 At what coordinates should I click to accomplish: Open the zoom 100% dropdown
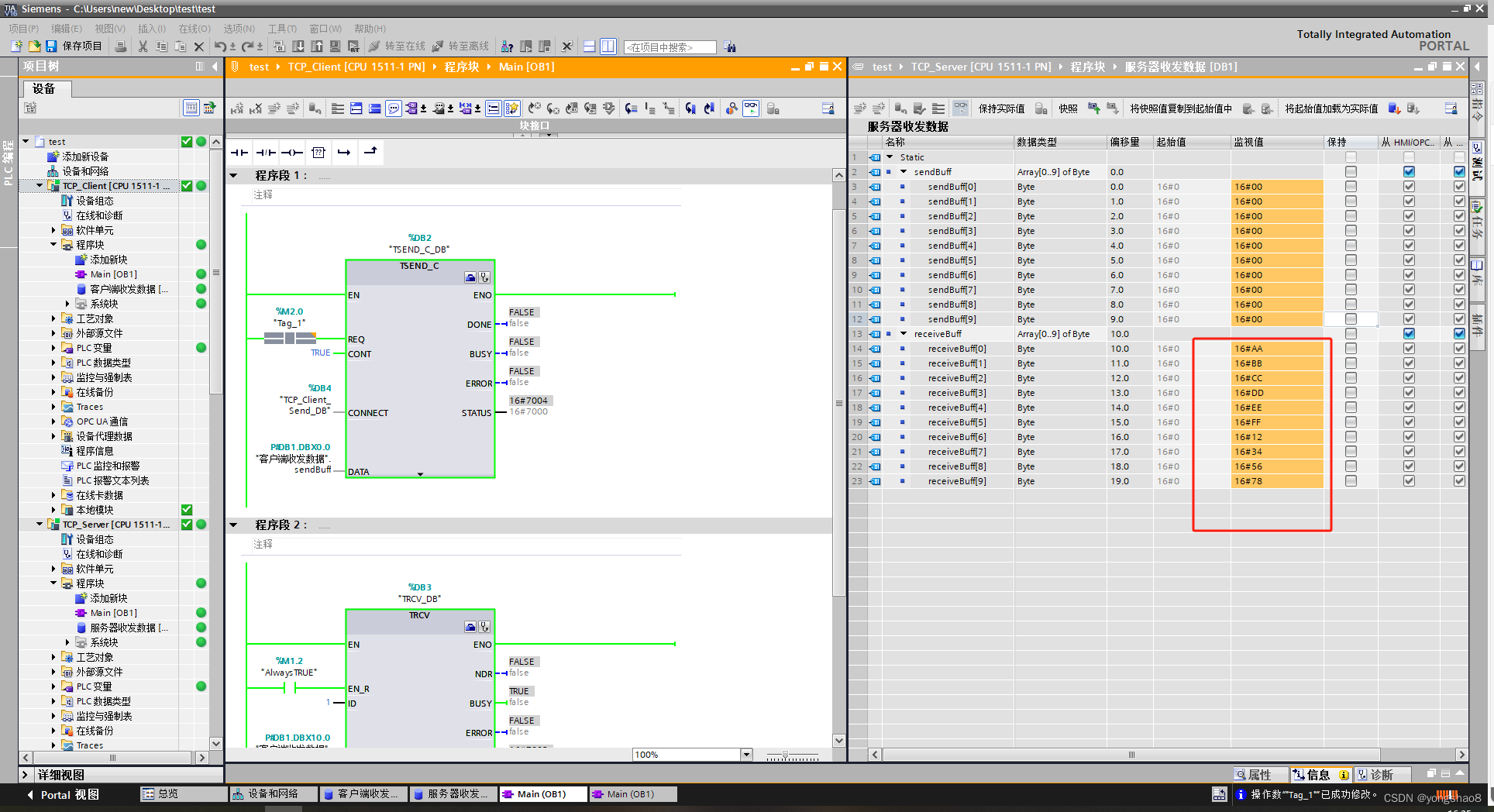[x=746, y=755]
